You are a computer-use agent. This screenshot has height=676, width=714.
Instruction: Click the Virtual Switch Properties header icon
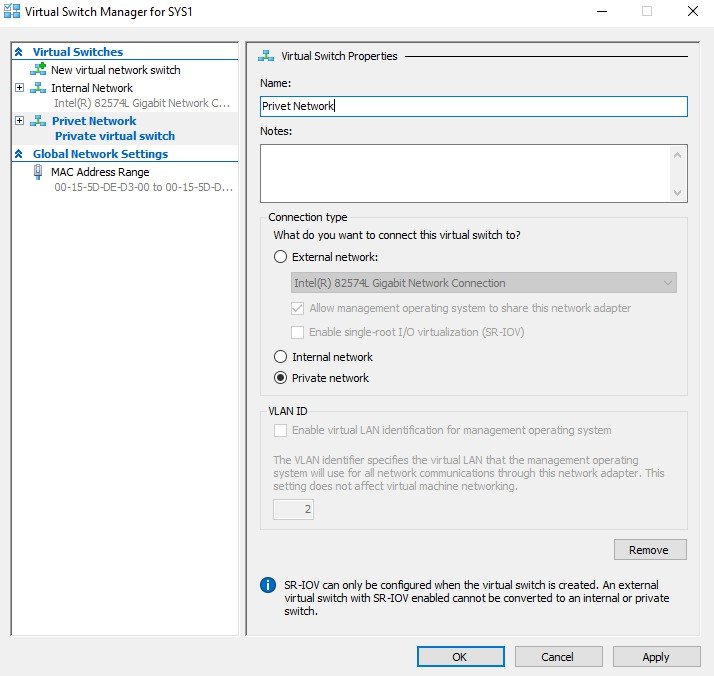tap(266, 56)
